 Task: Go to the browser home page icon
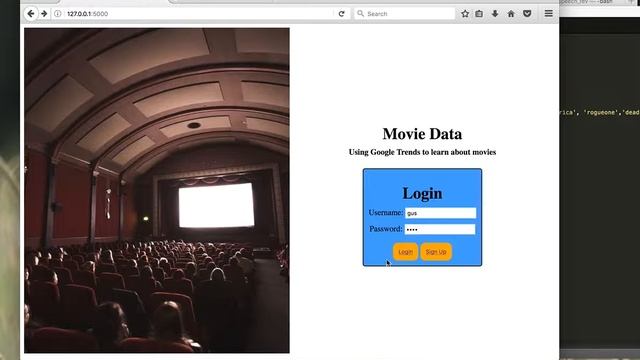(511, 14)
